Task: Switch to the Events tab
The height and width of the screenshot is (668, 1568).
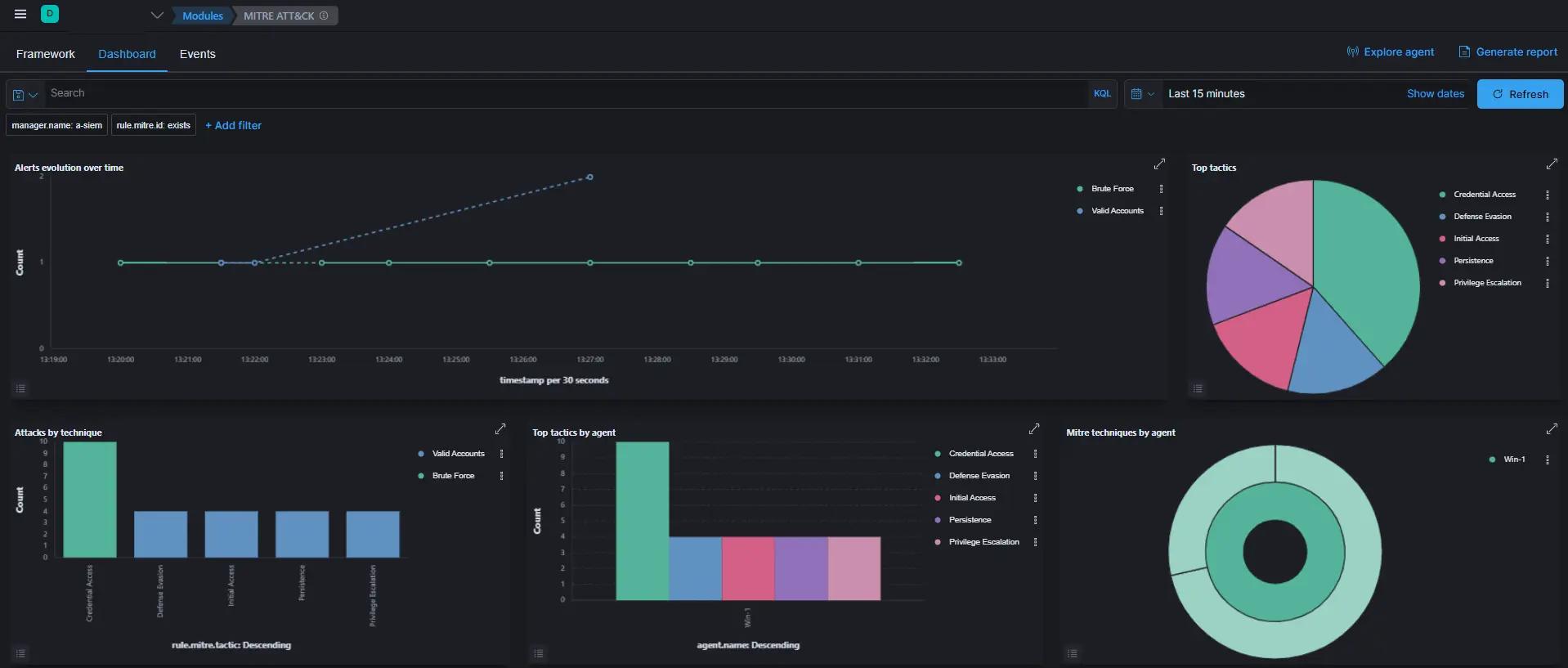Action: click(197, 54)
